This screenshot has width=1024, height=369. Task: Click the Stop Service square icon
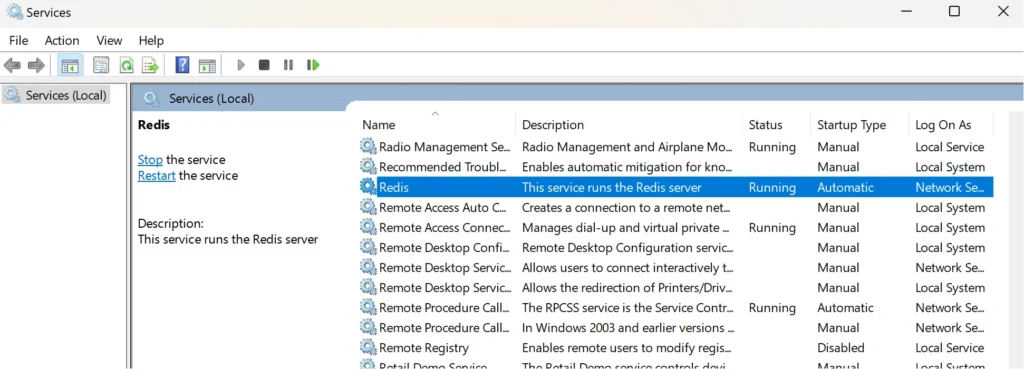(264, 65)
